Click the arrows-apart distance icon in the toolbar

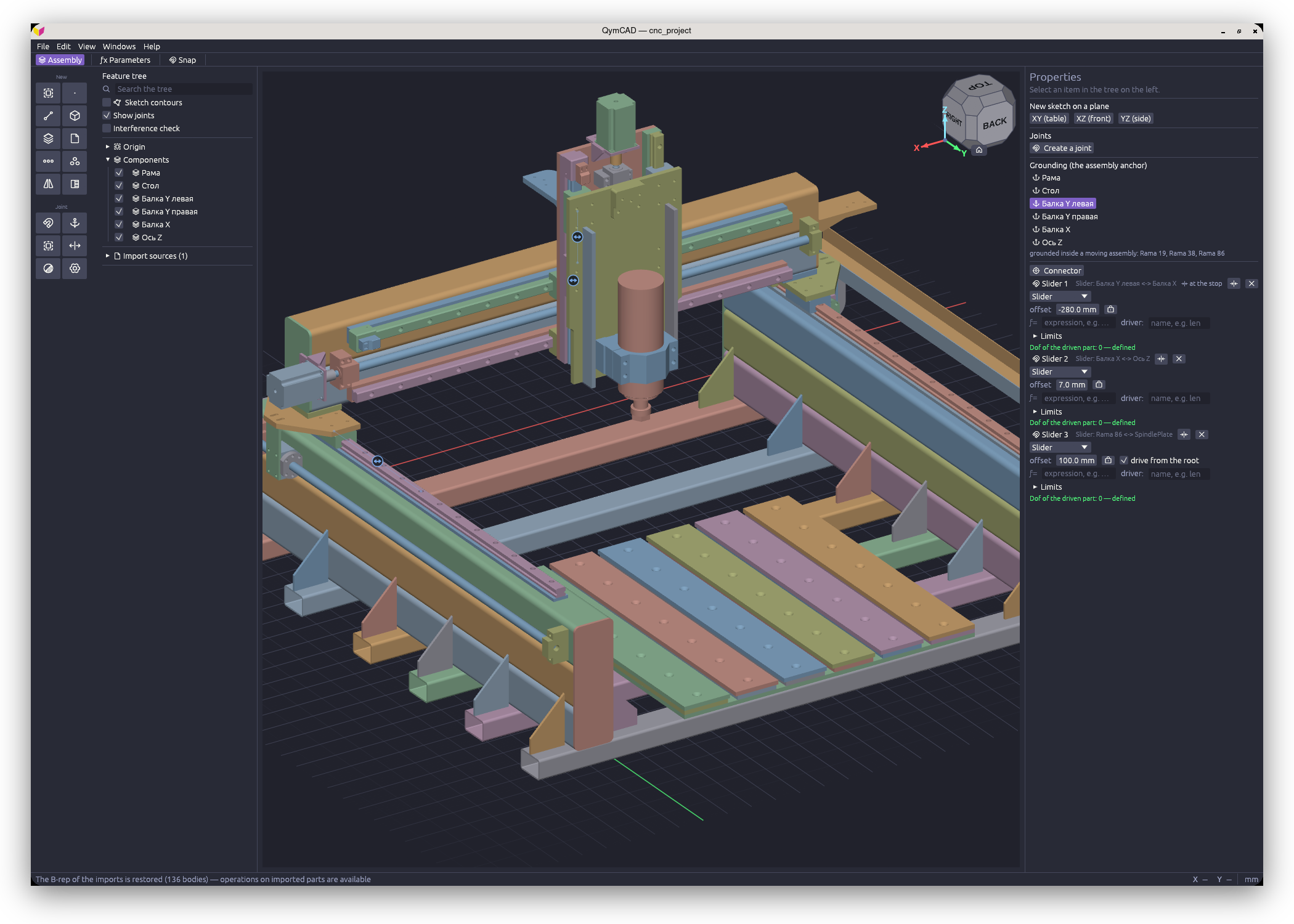point(75,246)
